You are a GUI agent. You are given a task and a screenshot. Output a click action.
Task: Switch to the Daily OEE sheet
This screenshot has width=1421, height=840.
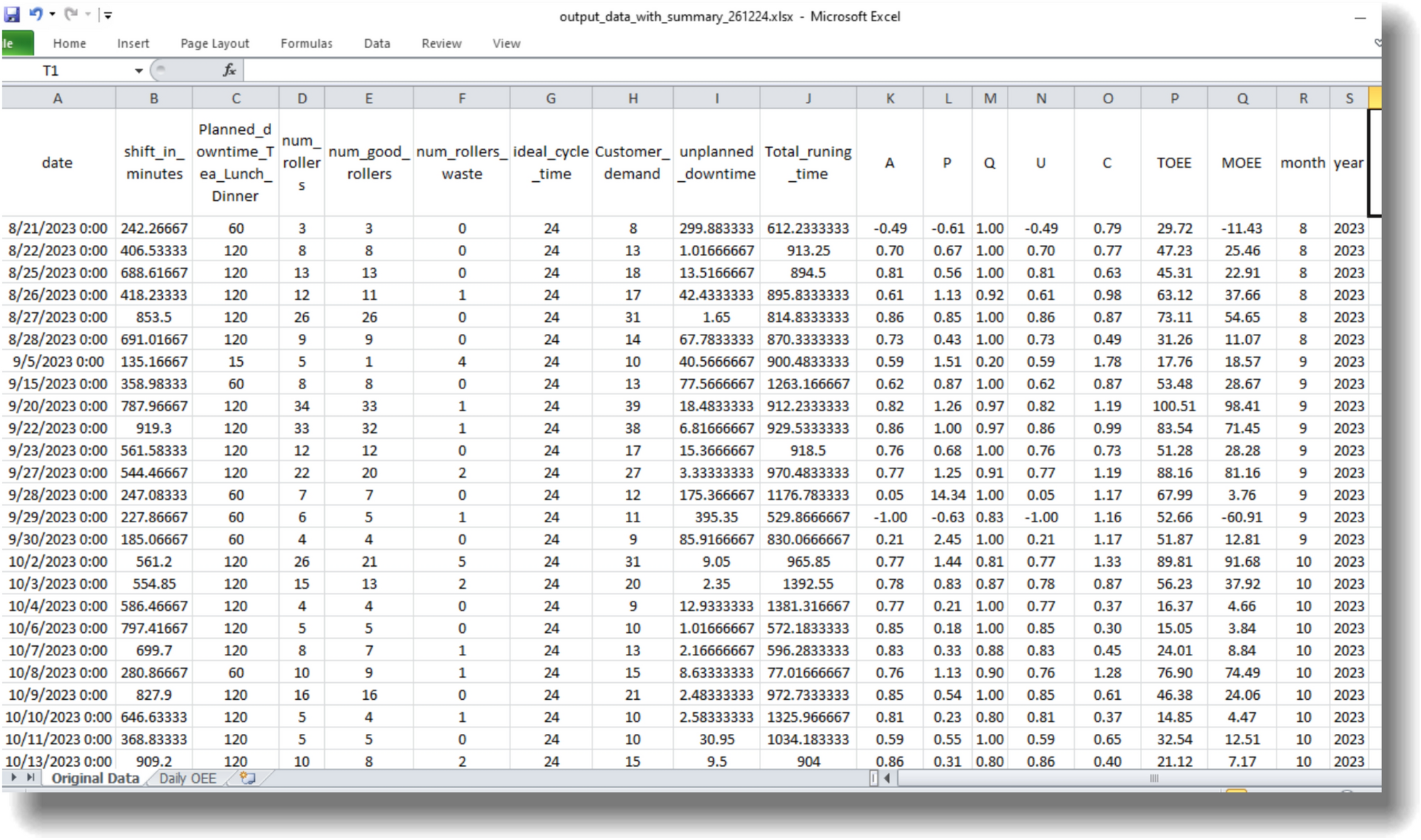coord(188,778)
